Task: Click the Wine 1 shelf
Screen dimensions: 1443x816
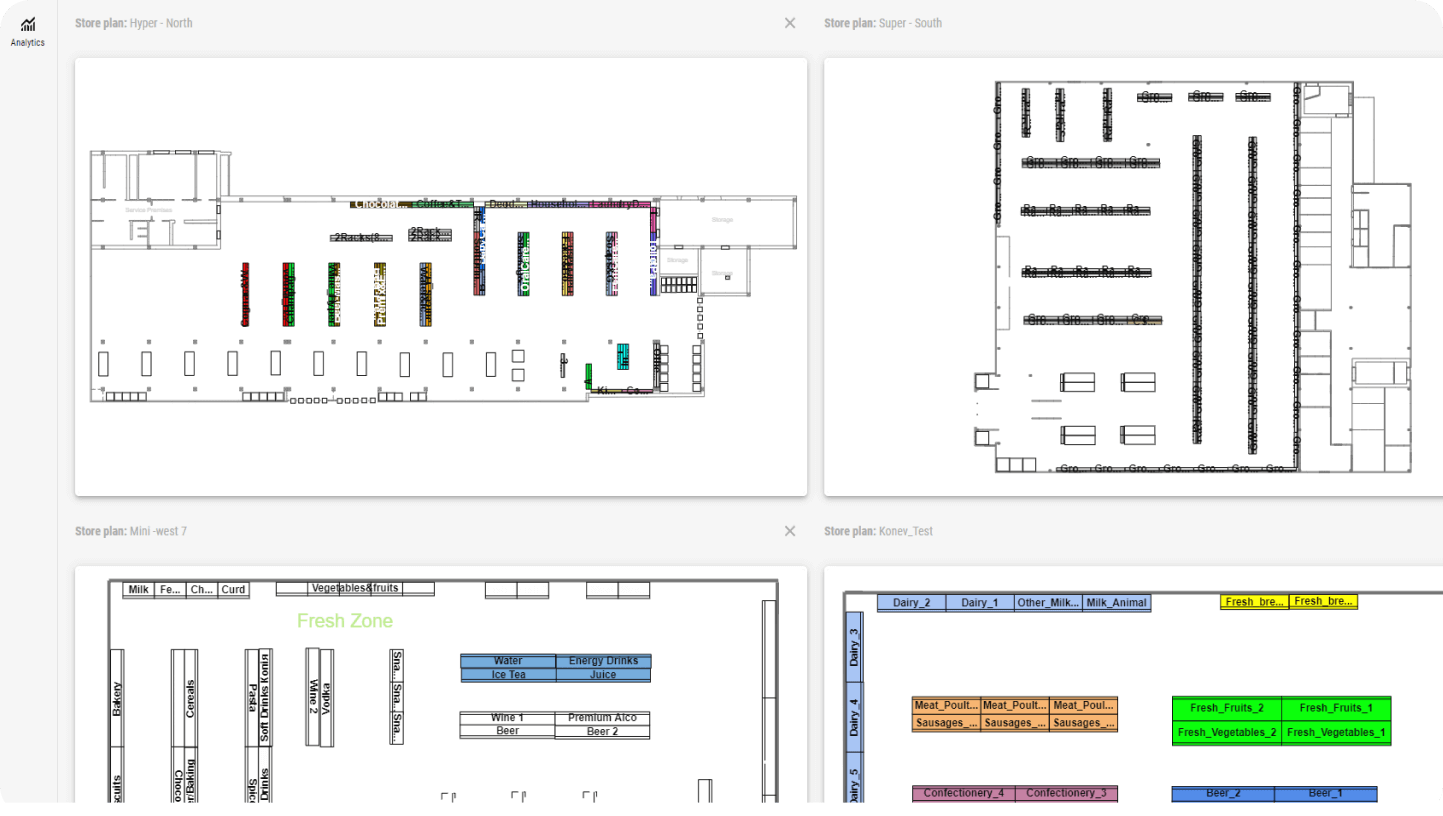Action: pos(507,718)
